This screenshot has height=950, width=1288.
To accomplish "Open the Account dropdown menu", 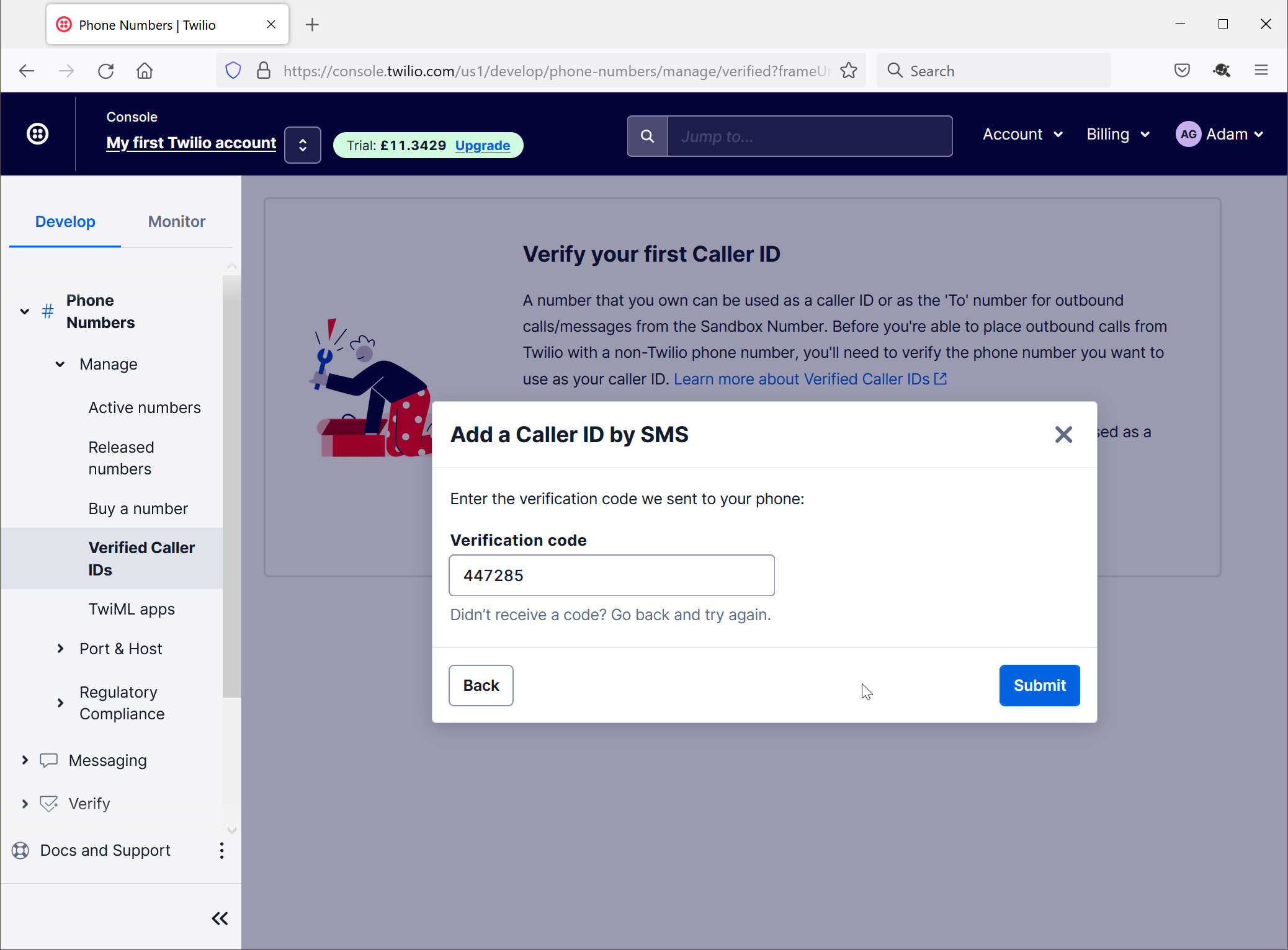I will tap(1022, 135).
